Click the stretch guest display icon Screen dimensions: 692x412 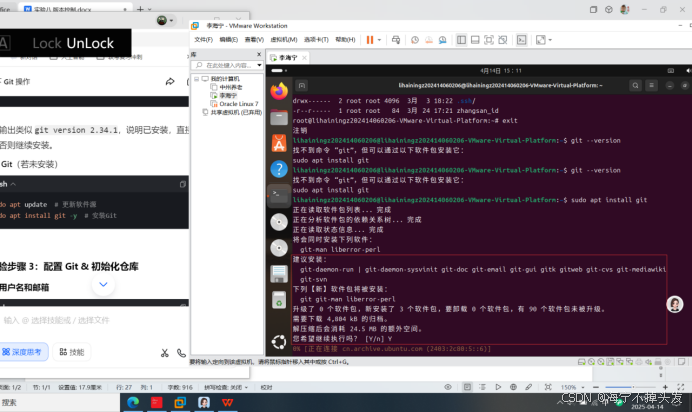coord(541,40)
